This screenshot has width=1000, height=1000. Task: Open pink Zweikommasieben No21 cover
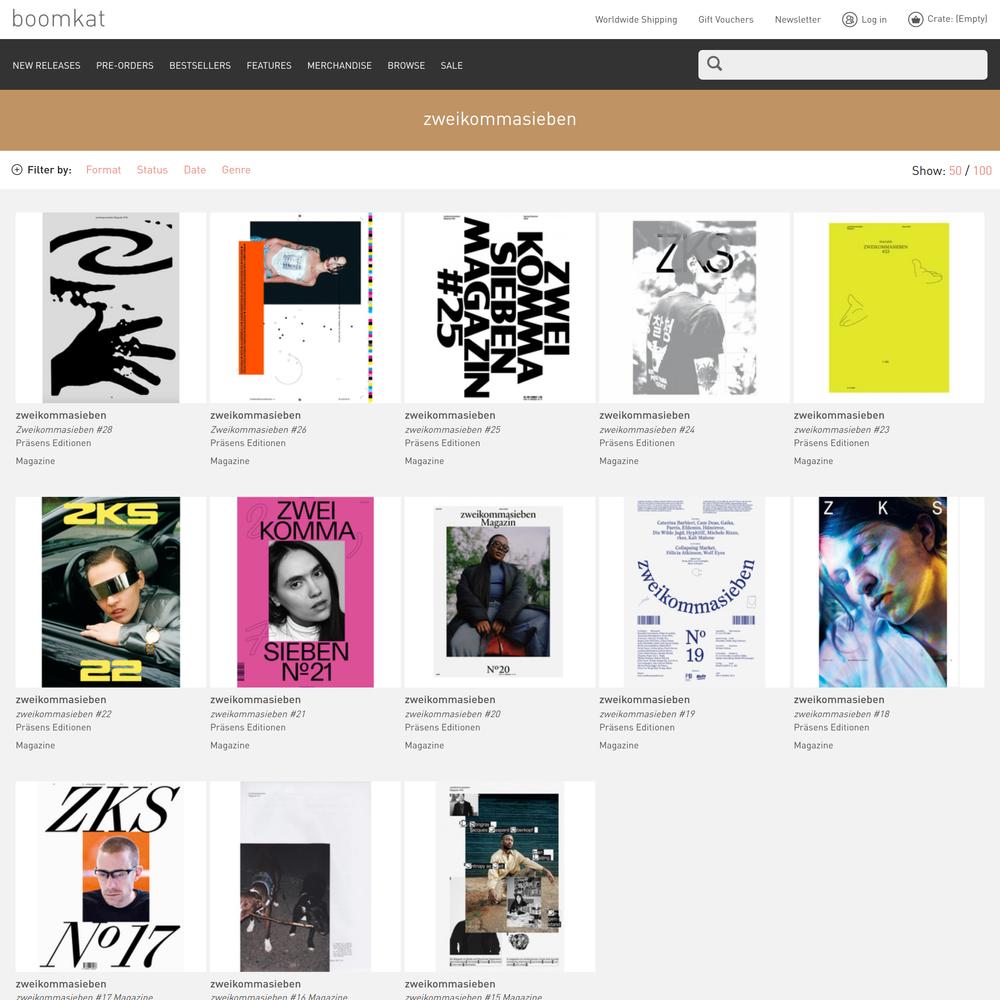(305, 592)
